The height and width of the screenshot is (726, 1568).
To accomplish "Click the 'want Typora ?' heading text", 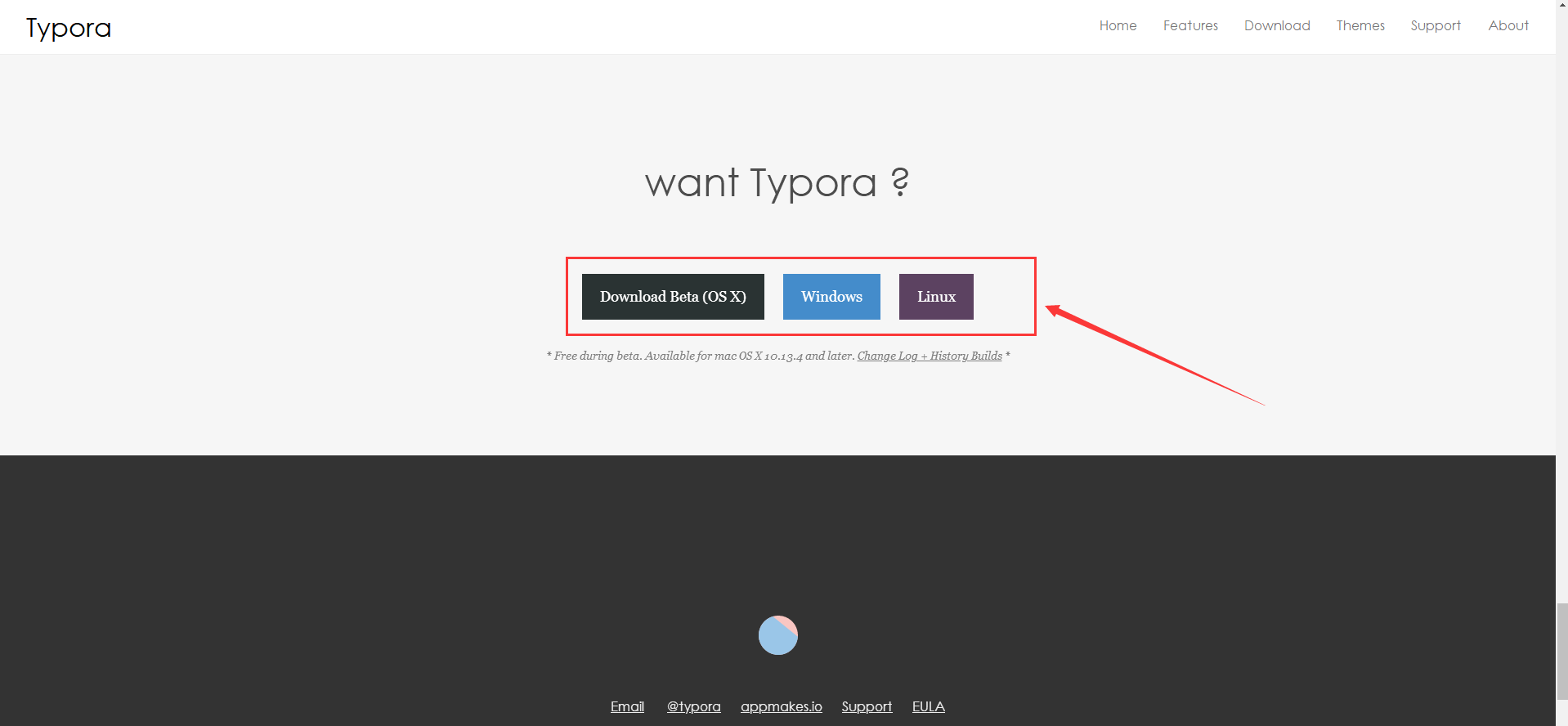I will click(x=777, y=182).
